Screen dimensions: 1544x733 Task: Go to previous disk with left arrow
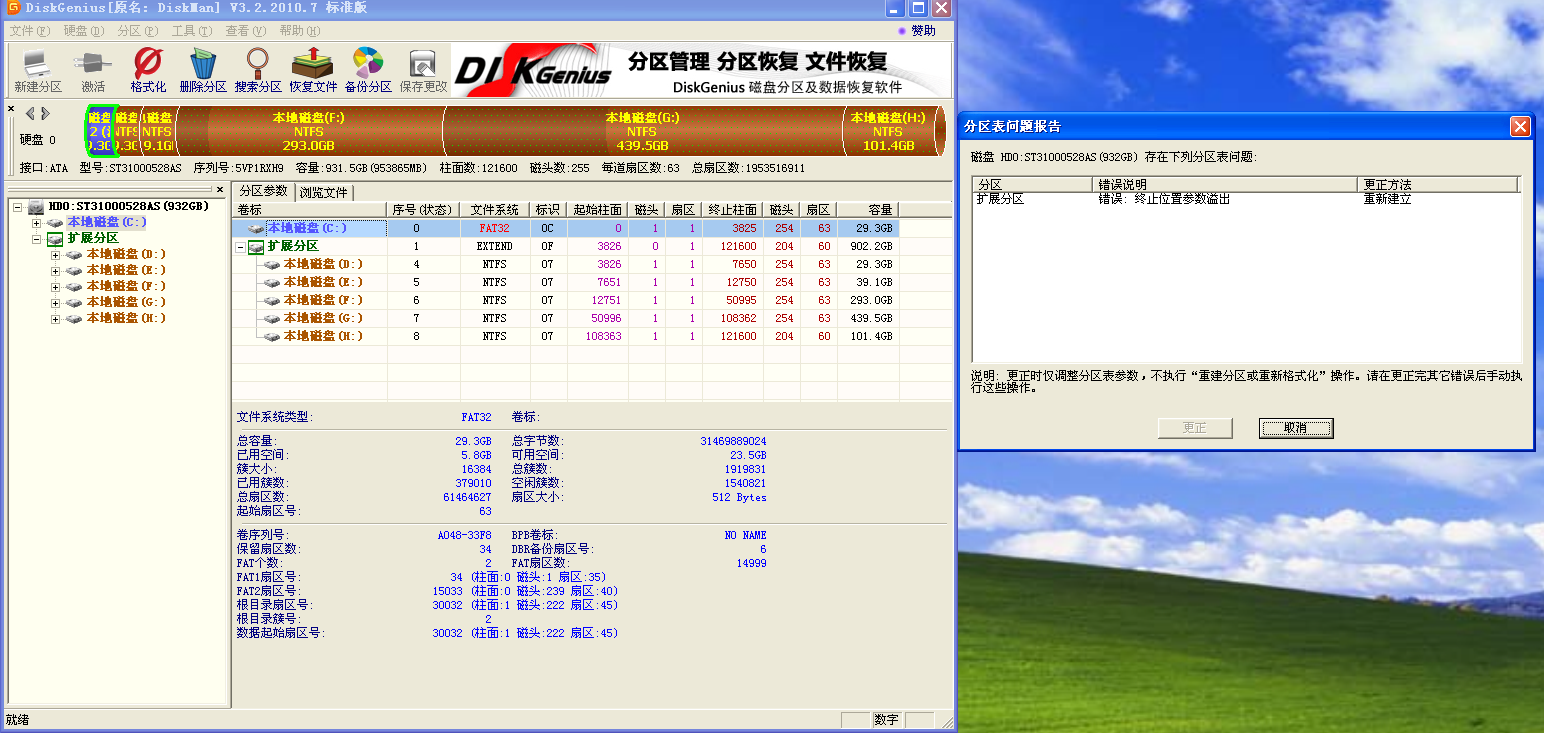30,113
